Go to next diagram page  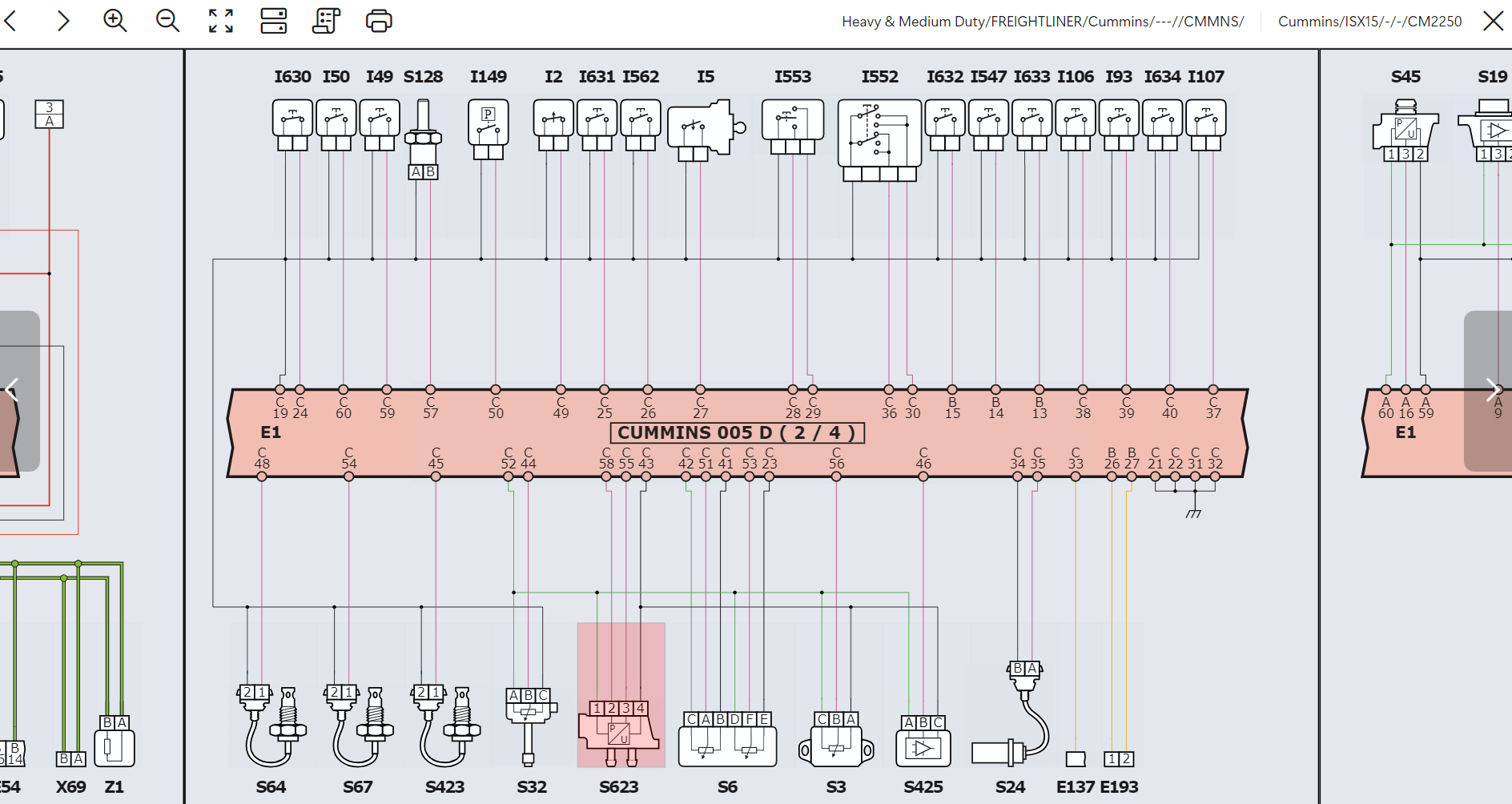(1492, 391)
